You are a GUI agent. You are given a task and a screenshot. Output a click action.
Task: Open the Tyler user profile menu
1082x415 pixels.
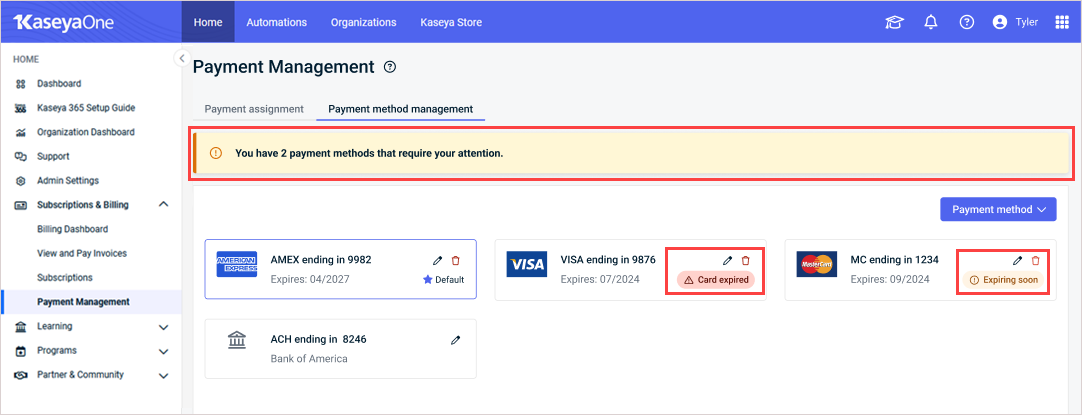pos(1014,22)
